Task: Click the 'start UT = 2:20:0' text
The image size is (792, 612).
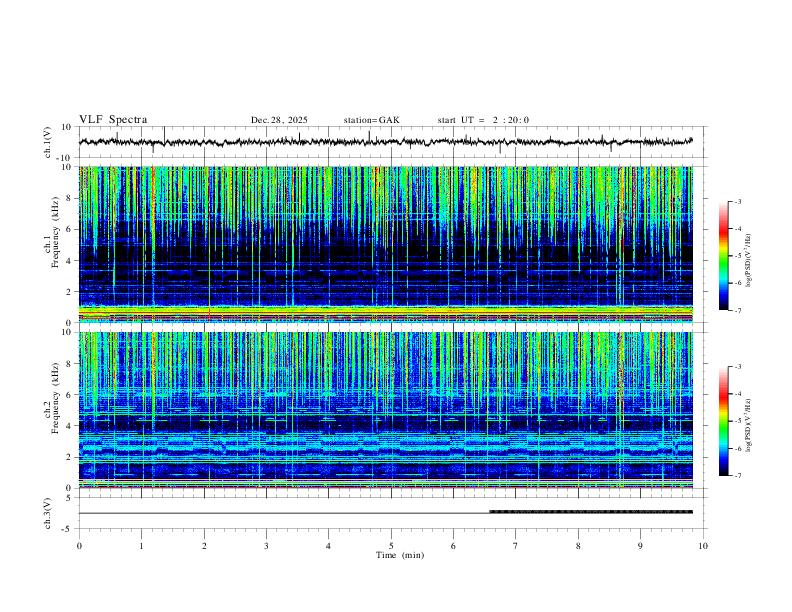Action: coord(483,120)
